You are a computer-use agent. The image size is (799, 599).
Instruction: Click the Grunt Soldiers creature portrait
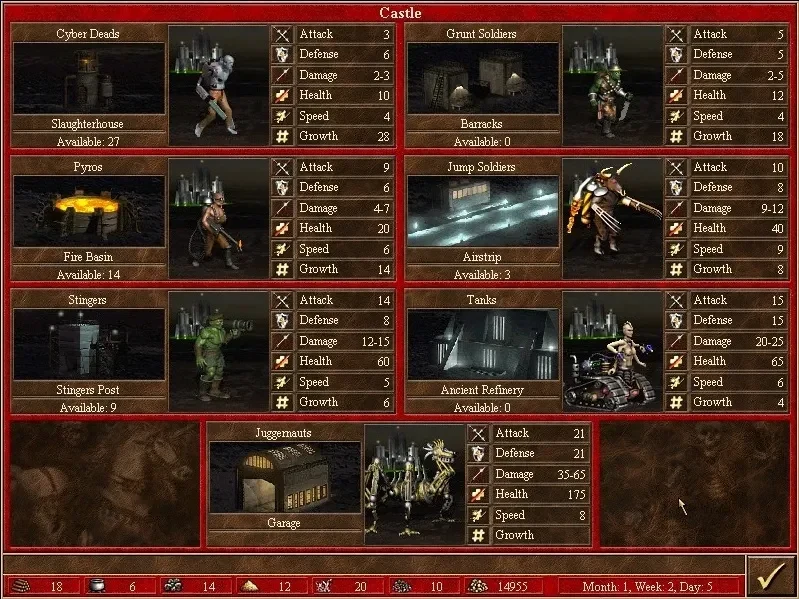coord(612,86)
